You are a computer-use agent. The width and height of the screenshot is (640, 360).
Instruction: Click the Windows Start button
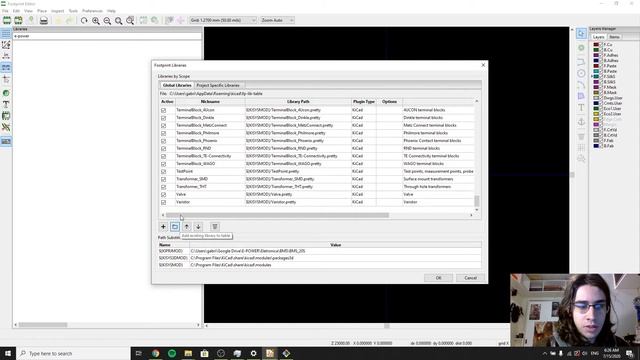pyautogui.click(x=8, y=353)
